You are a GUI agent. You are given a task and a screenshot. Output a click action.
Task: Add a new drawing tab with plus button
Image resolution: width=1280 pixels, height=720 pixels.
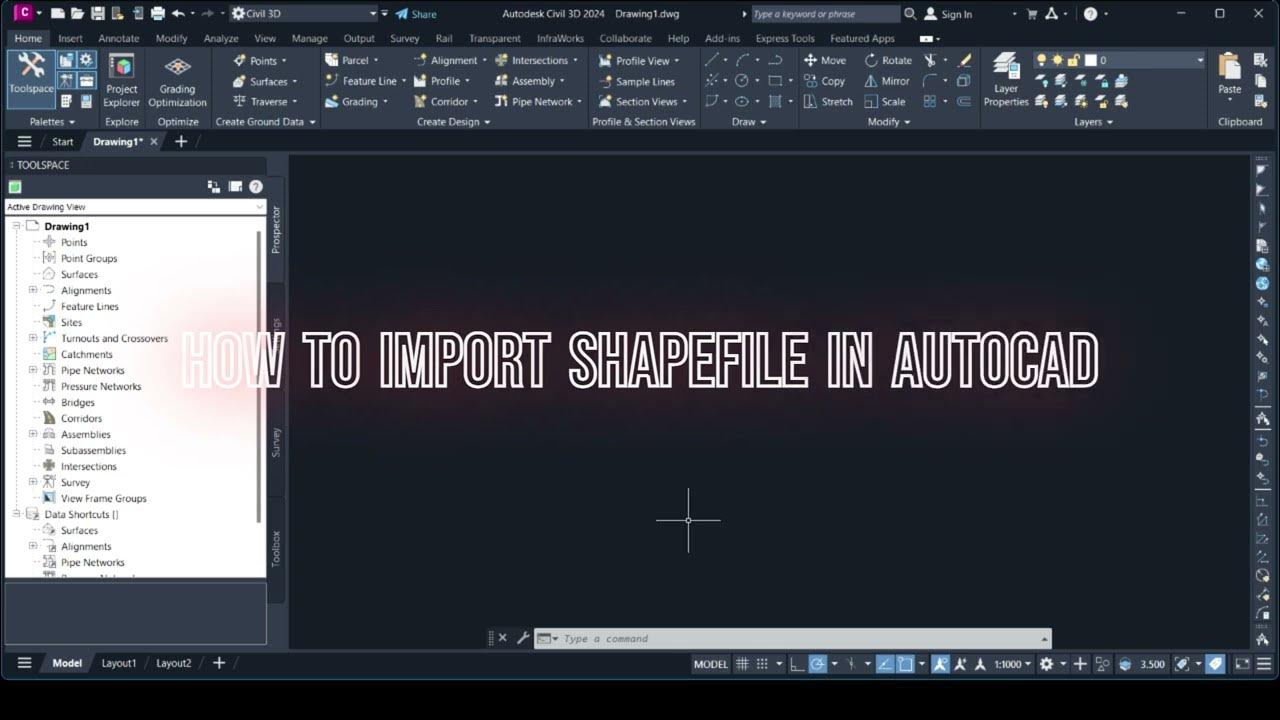181,142
